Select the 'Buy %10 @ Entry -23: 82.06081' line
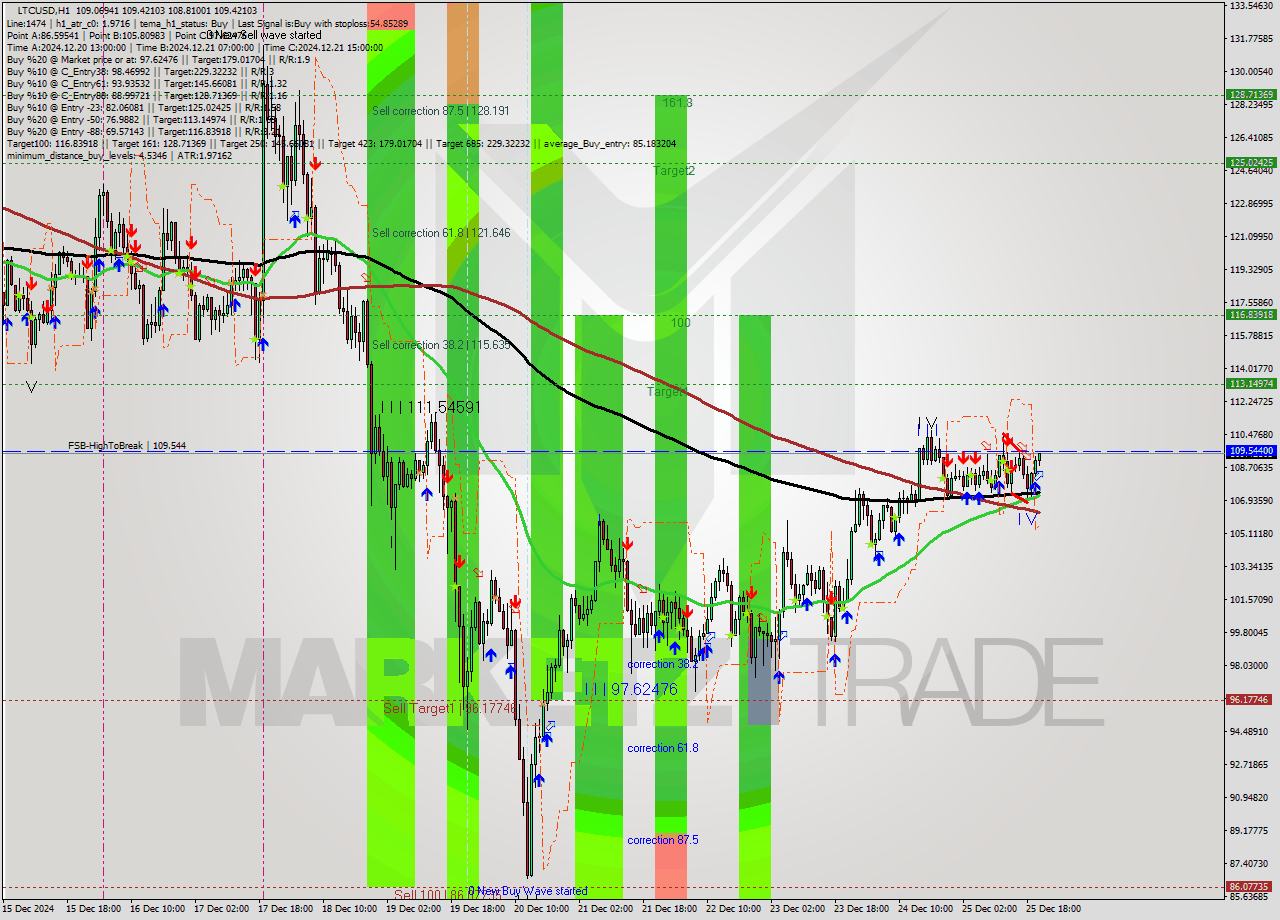This screenshot has width=1280, height=920. pyautogui.click(x=143, y=108)
